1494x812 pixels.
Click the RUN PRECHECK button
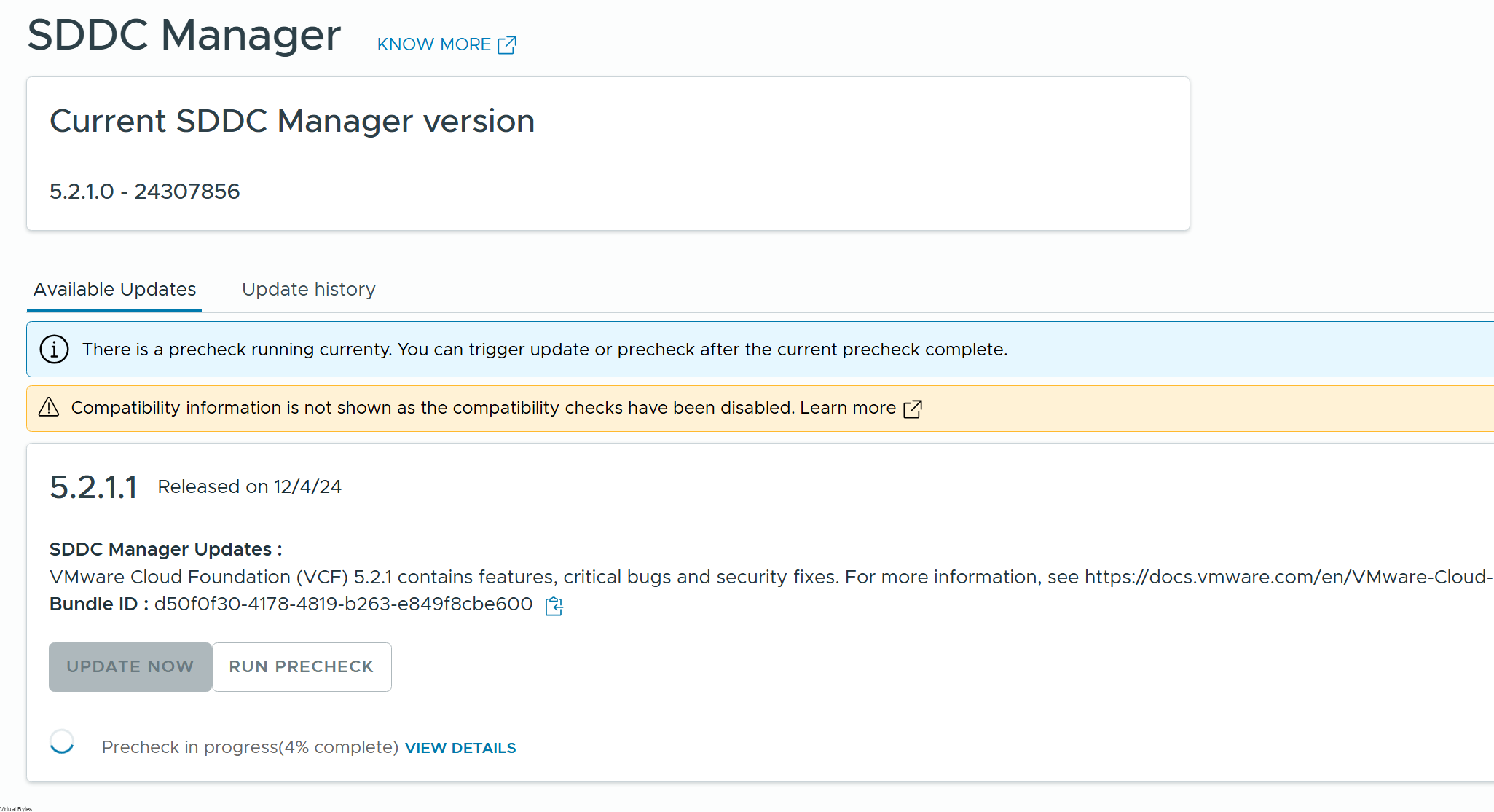302,667
